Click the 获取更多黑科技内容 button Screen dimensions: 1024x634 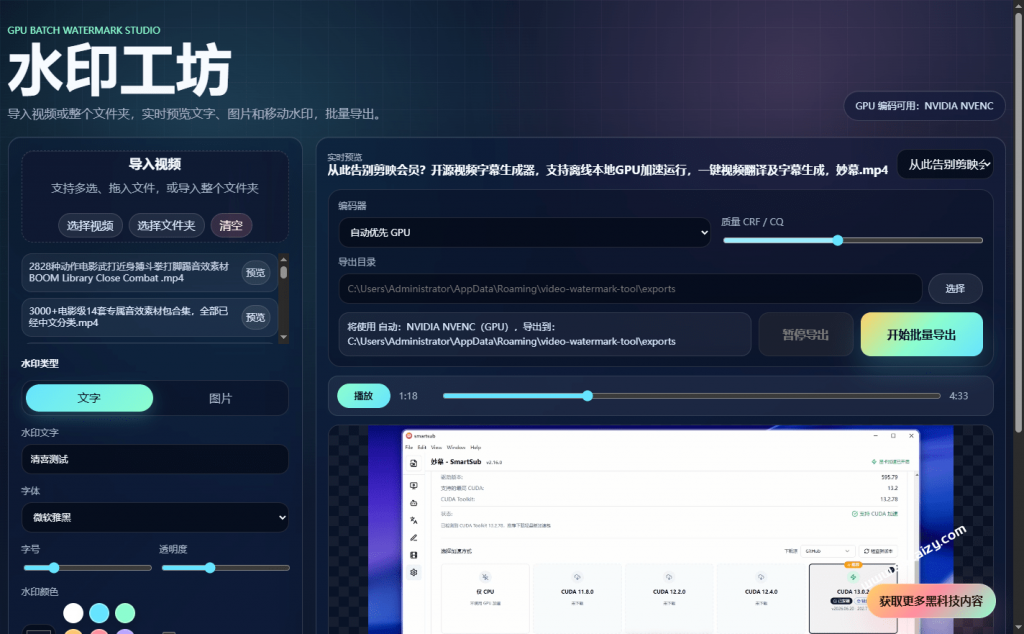pos(931,601)
